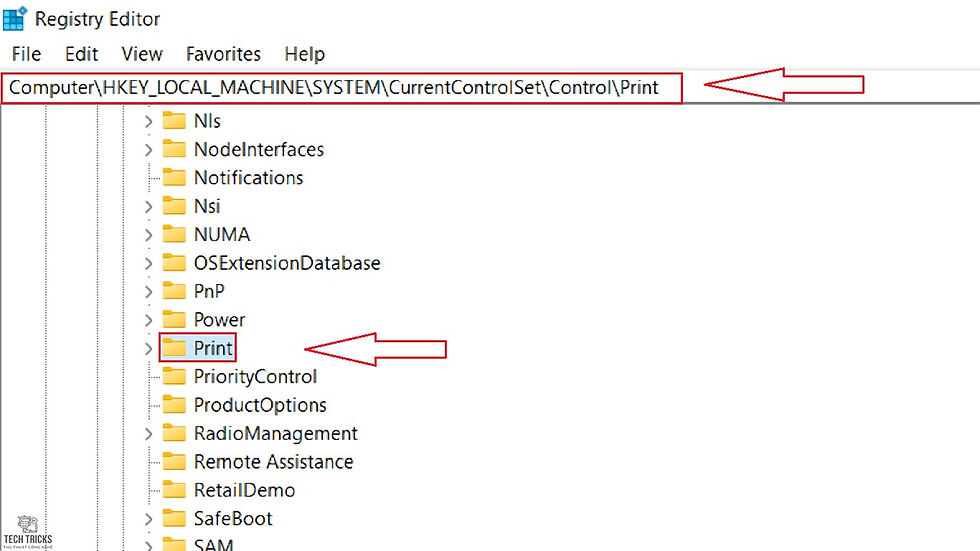The image size is (980, 551).
Task: Select the ProductOptions key label
Action: click(x=260, y=405)
